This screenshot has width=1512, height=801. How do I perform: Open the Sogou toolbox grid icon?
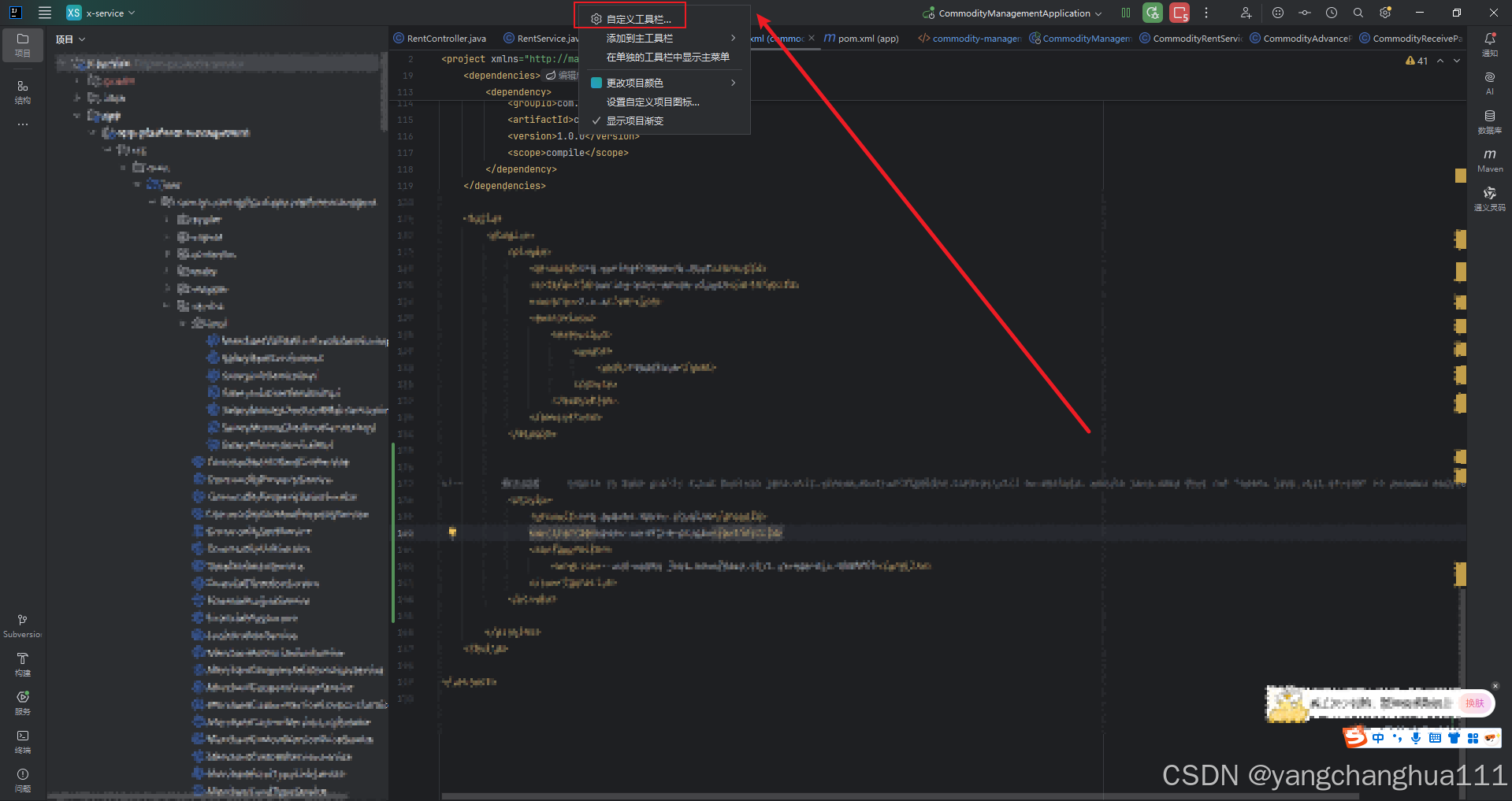[x=1473, y=738]
